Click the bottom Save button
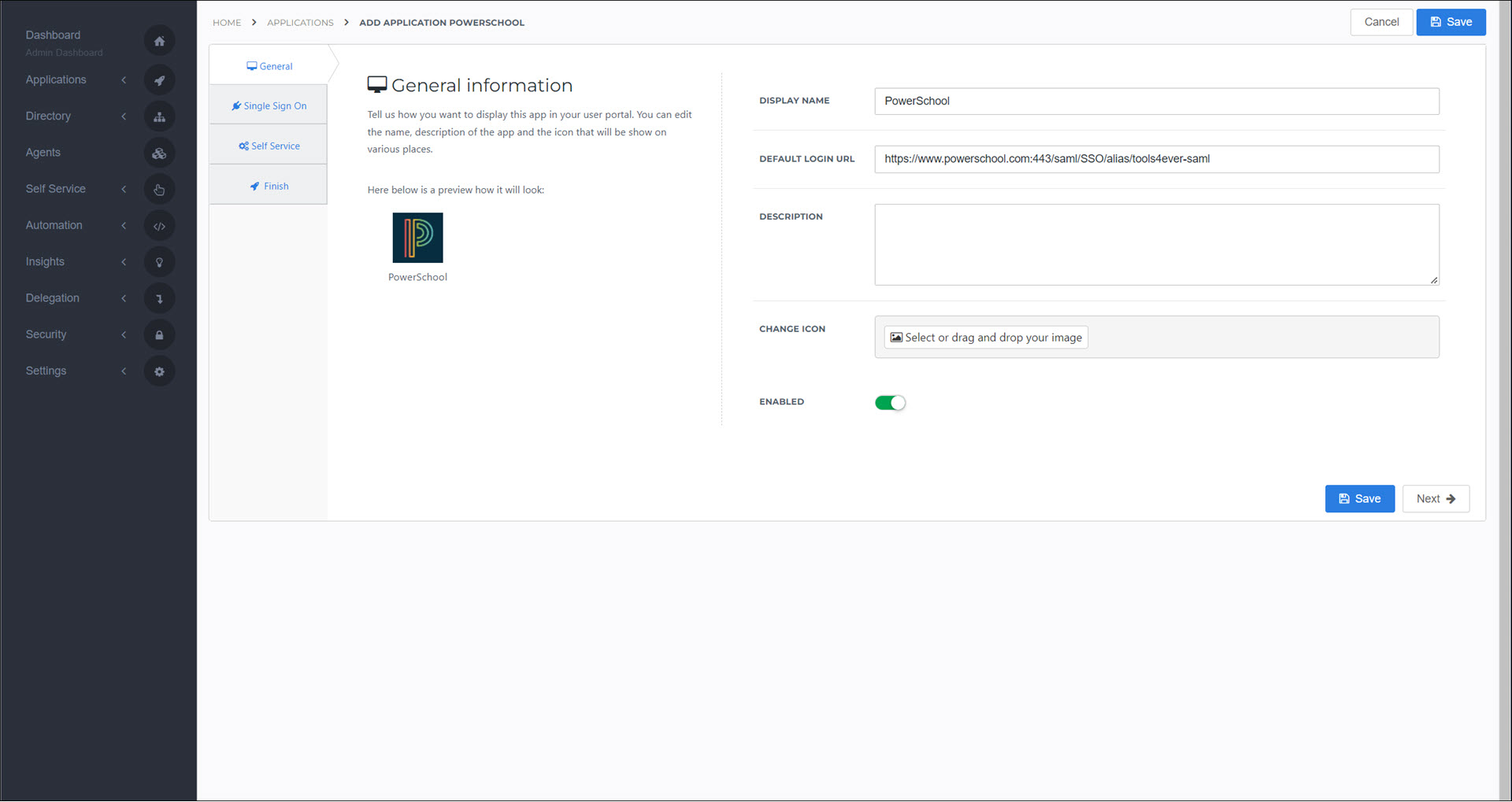Viewport: 1512px width, 802px height. click(1359, 499)
